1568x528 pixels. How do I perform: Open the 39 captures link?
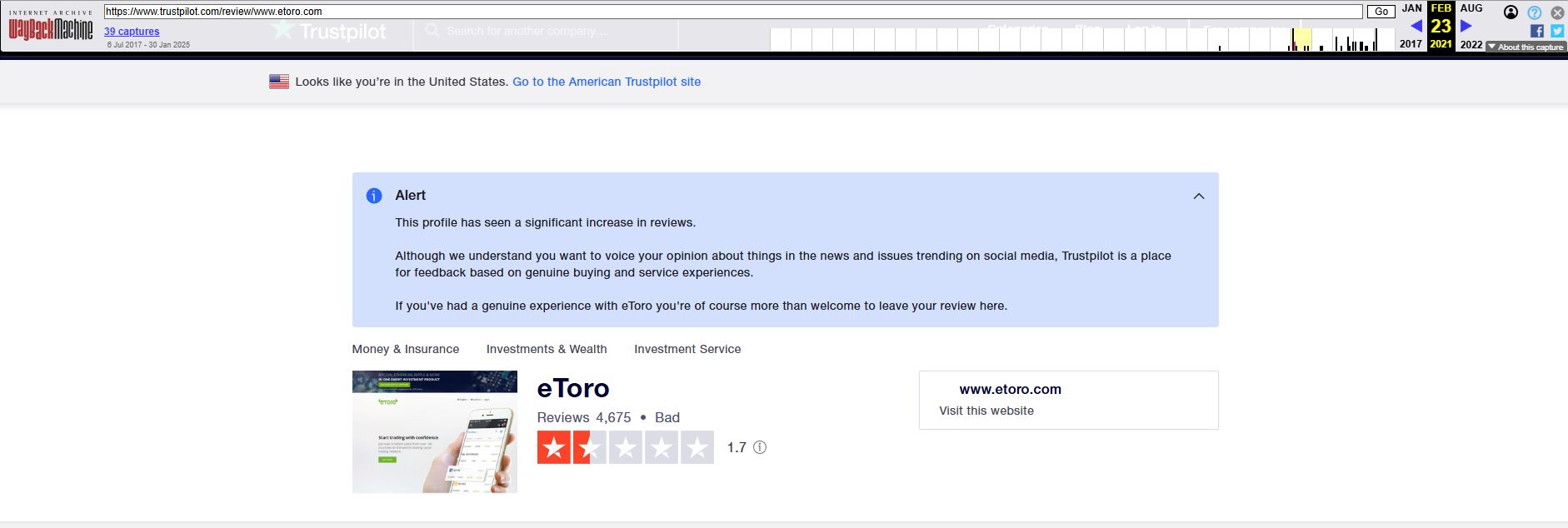[x=132, y=32]
